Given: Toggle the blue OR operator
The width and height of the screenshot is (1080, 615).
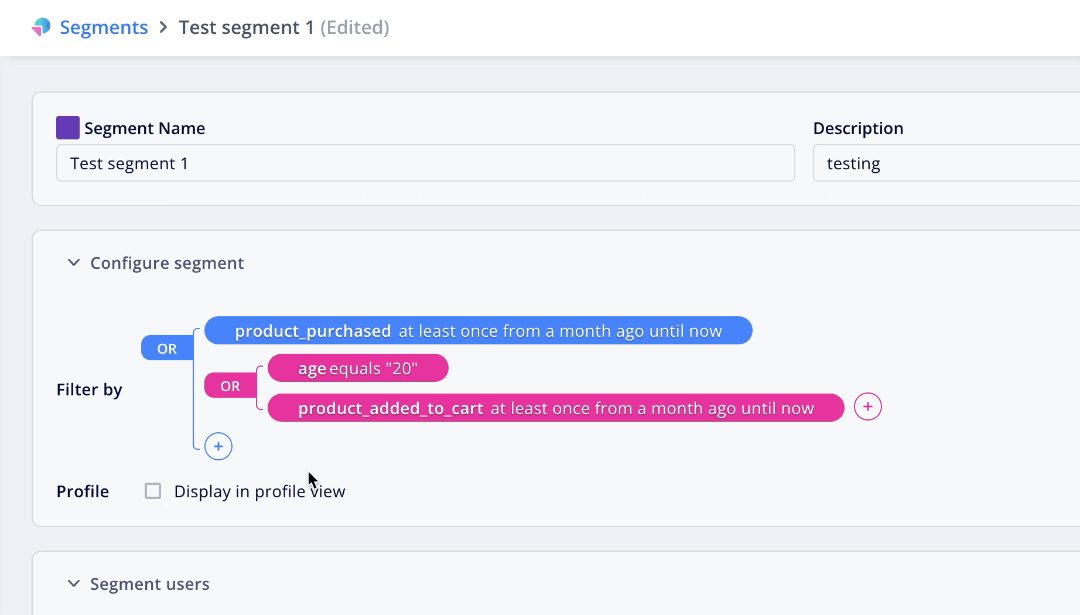Looking at the screenshot, I should [x=167, y=348].
